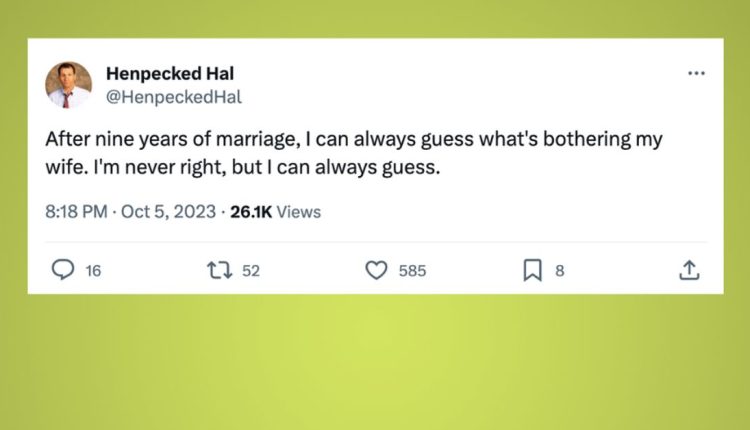Click the 8:18 PM timestamp
The image size is (750, 430).
click(x=77, y=211)
